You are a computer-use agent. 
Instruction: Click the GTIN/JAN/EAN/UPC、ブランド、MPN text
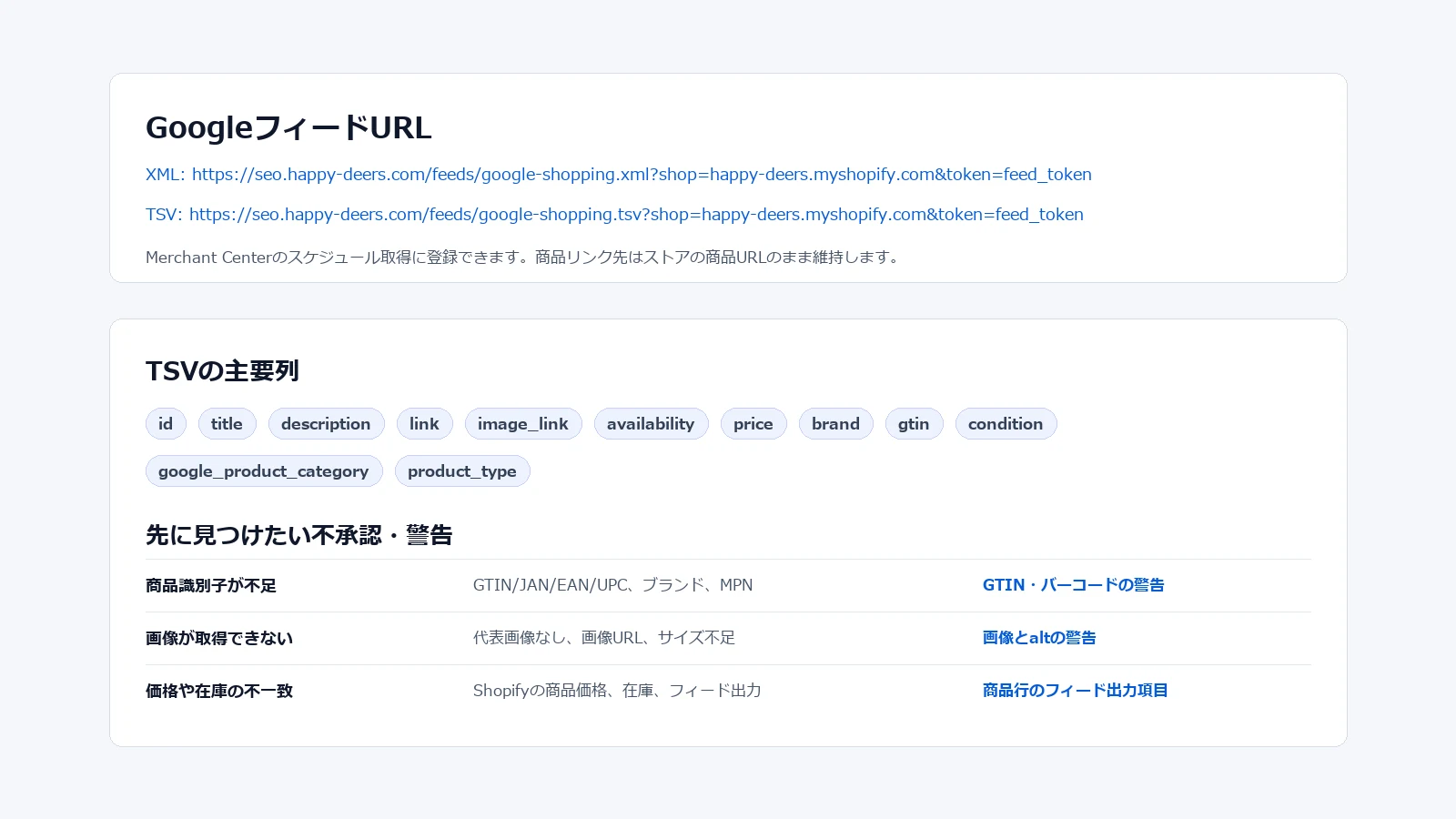pyautogui.click(x=612, y=585)
